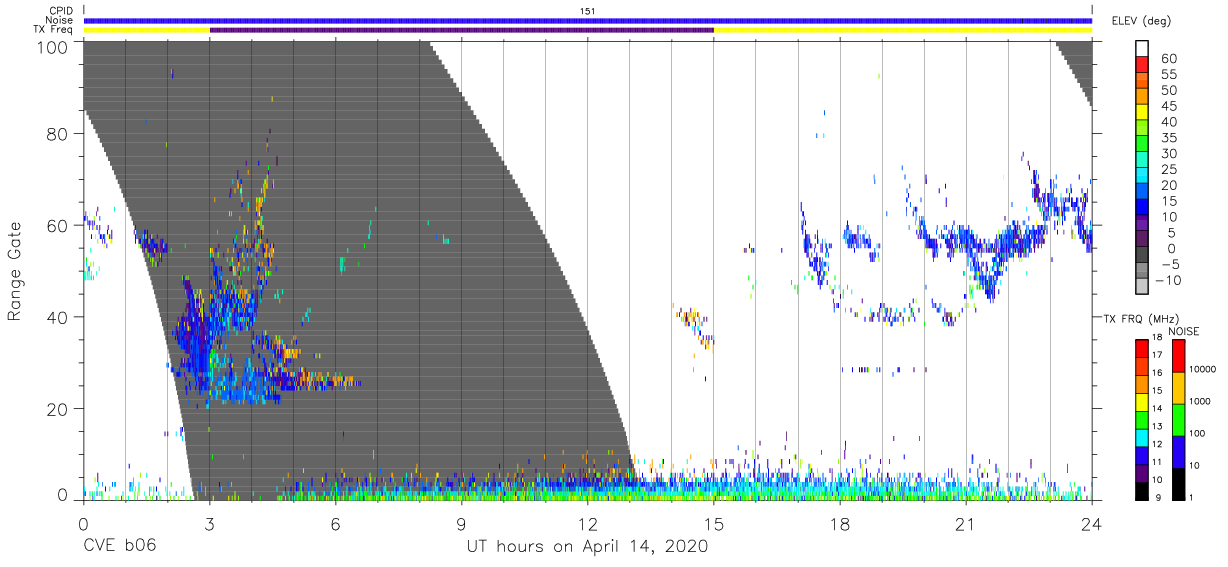
Task: Click the y-axis tick label '20'
Action: tap(57, 409)
